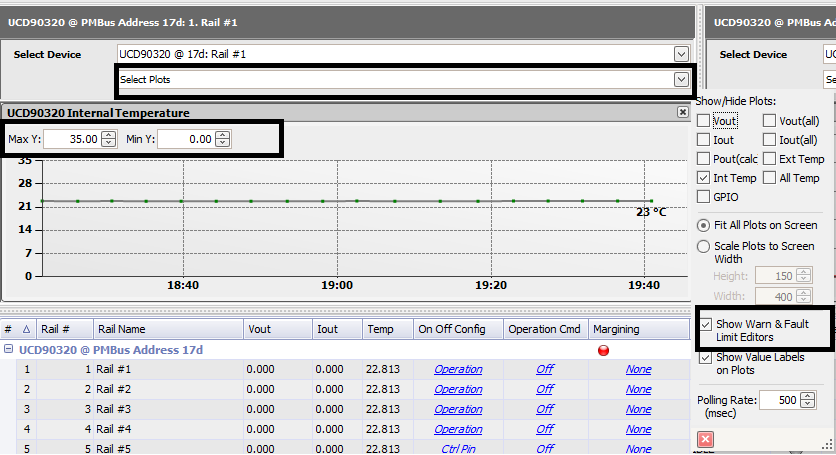Click Rail #2 None margining link

(638, 389)
